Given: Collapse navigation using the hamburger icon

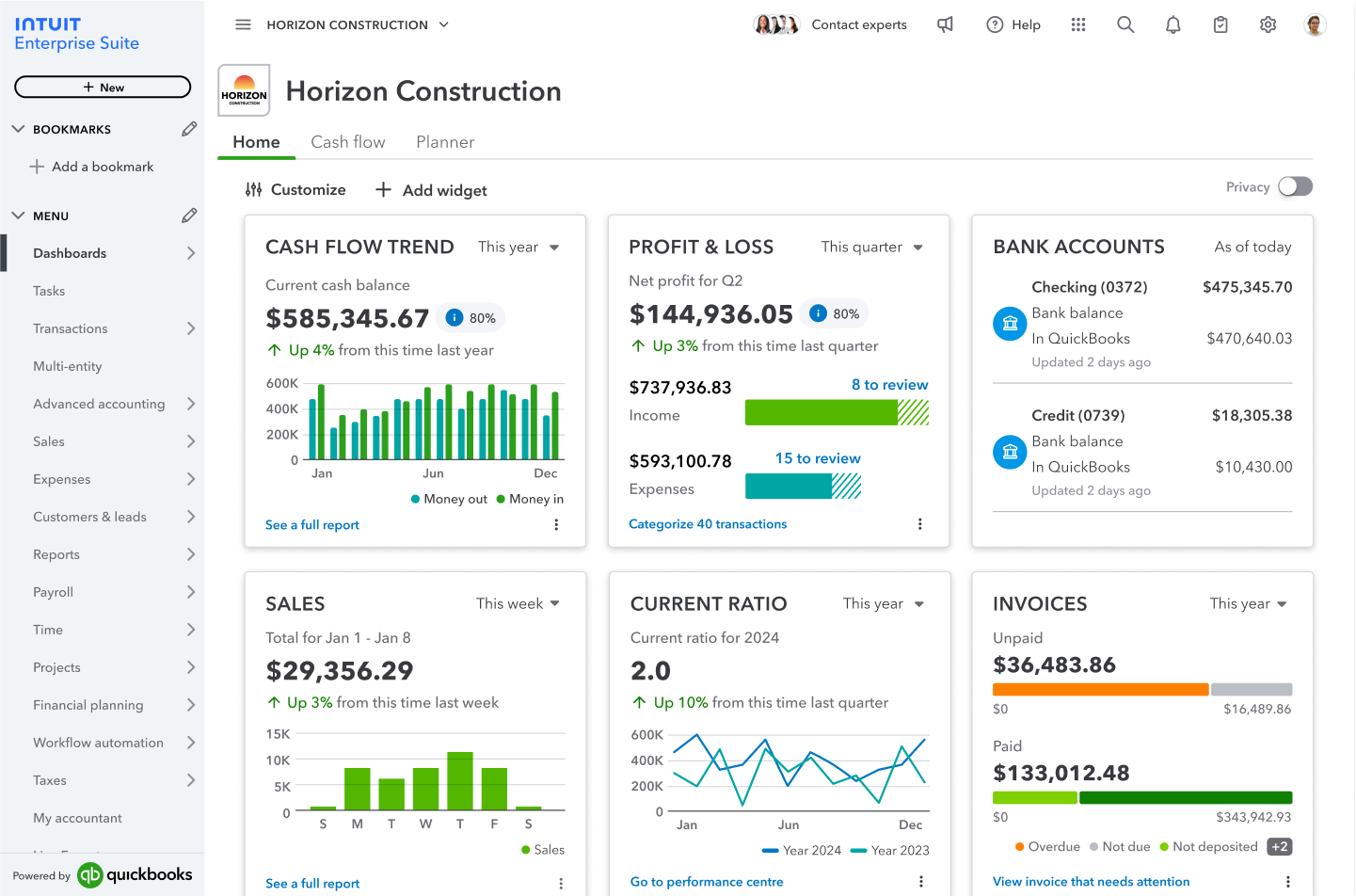Looking at the screenshot, I should point(243,24).
